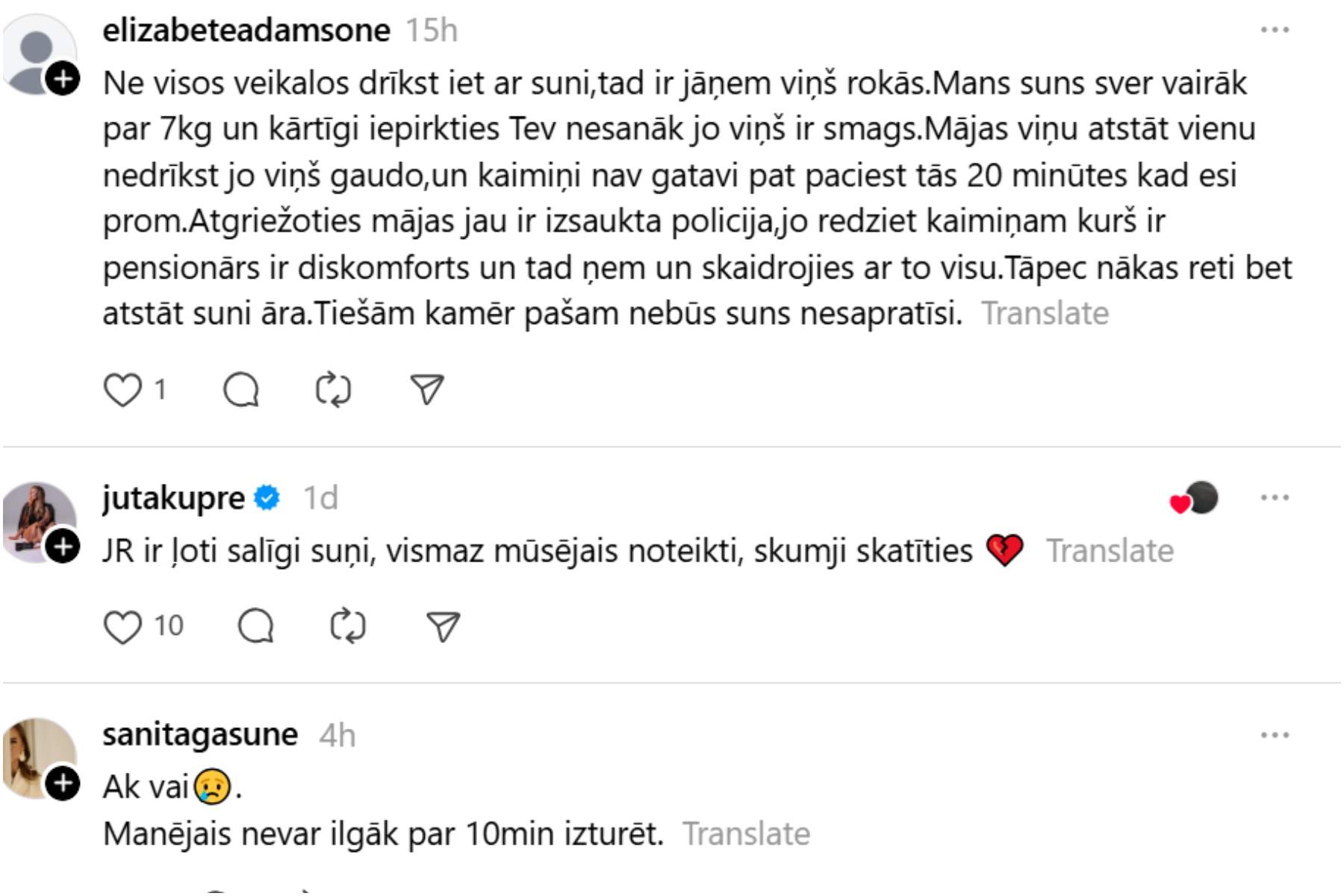Open sanitagasune's profile via username
Screen dimensions: 1344x896
(200, 735)
